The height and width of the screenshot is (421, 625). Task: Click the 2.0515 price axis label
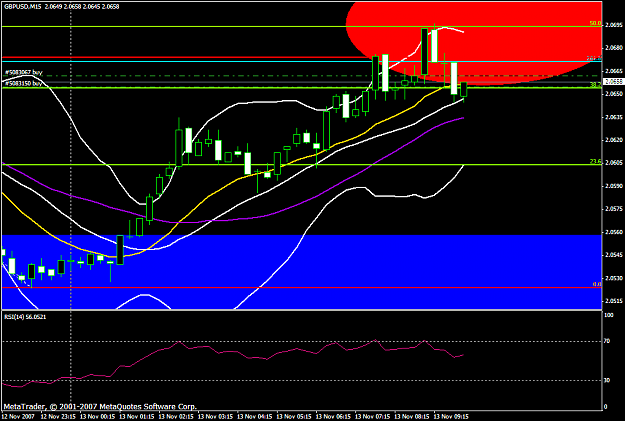613,301
